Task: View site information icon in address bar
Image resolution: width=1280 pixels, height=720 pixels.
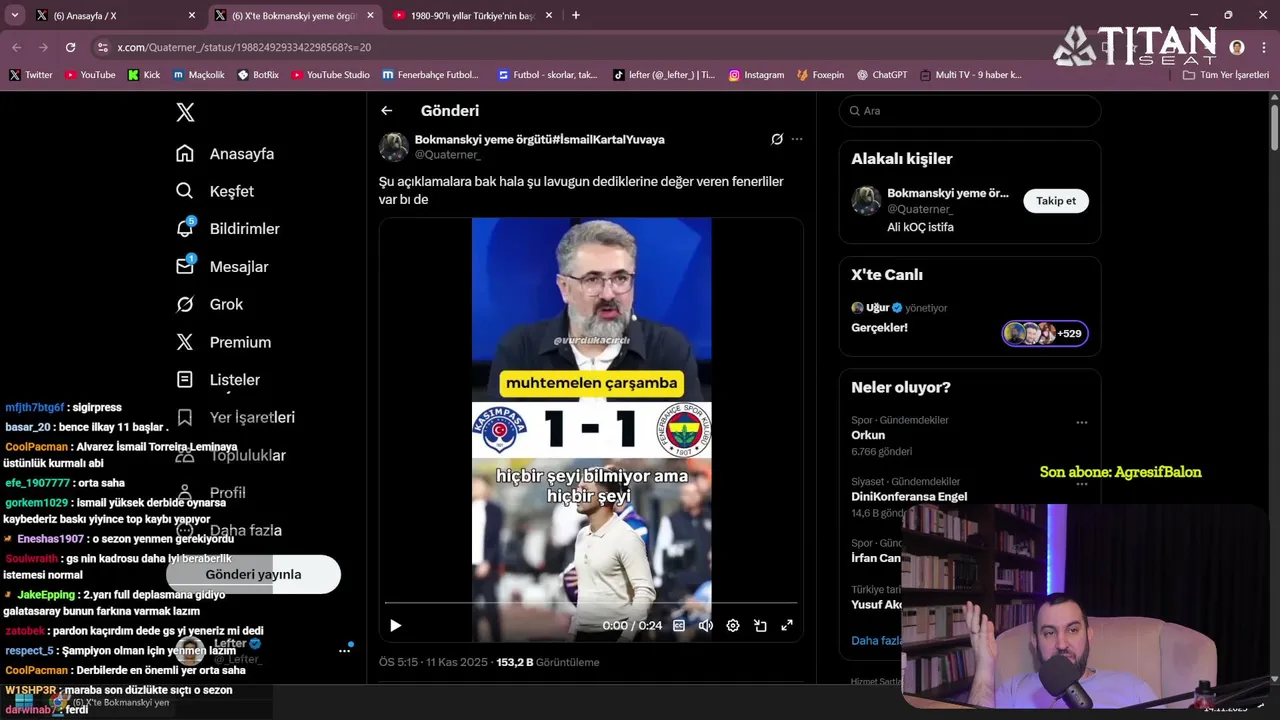Action: coord(102,47)
